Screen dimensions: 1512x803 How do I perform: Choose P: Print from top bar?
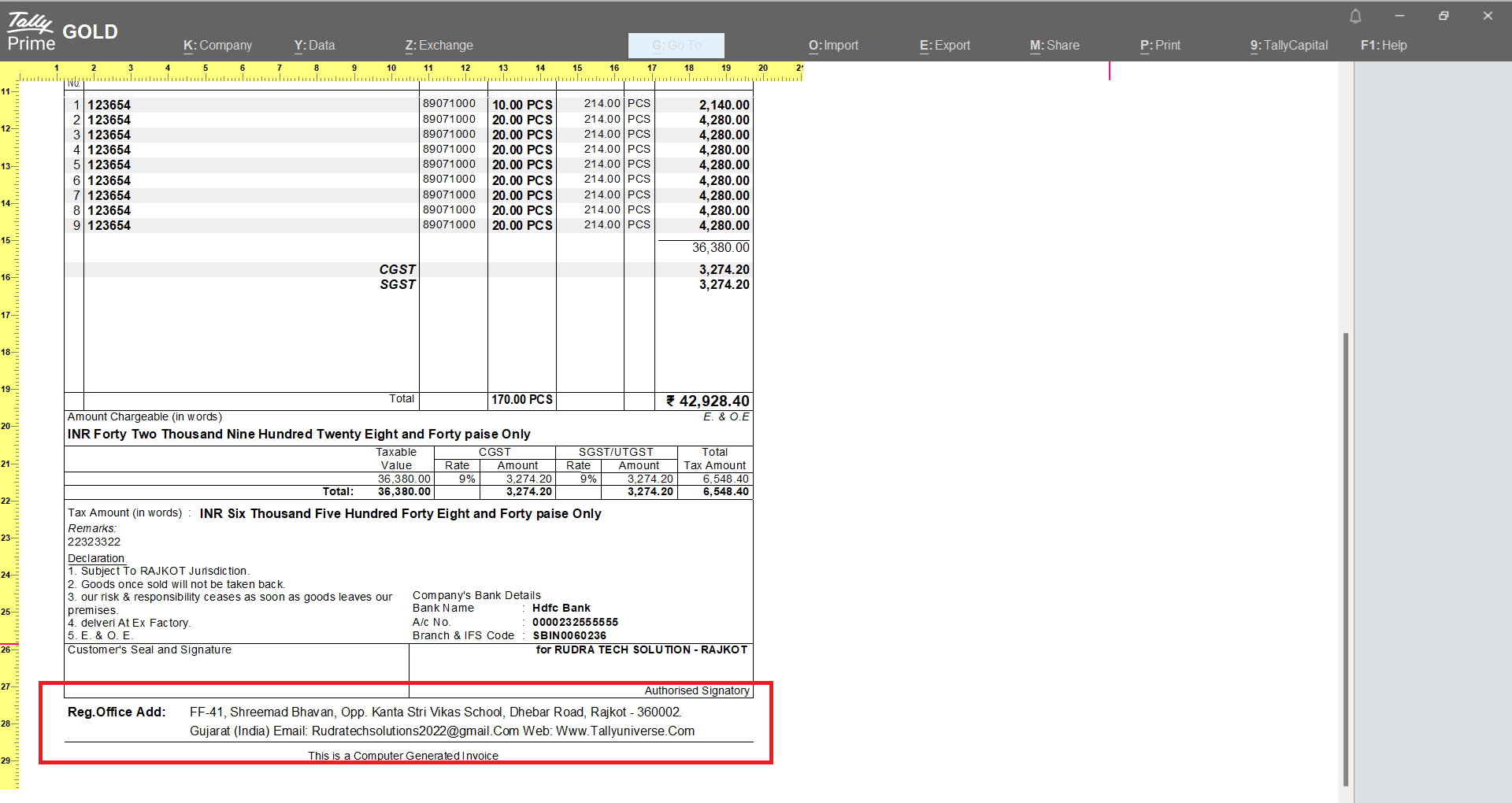click(x=1160, y=46)
